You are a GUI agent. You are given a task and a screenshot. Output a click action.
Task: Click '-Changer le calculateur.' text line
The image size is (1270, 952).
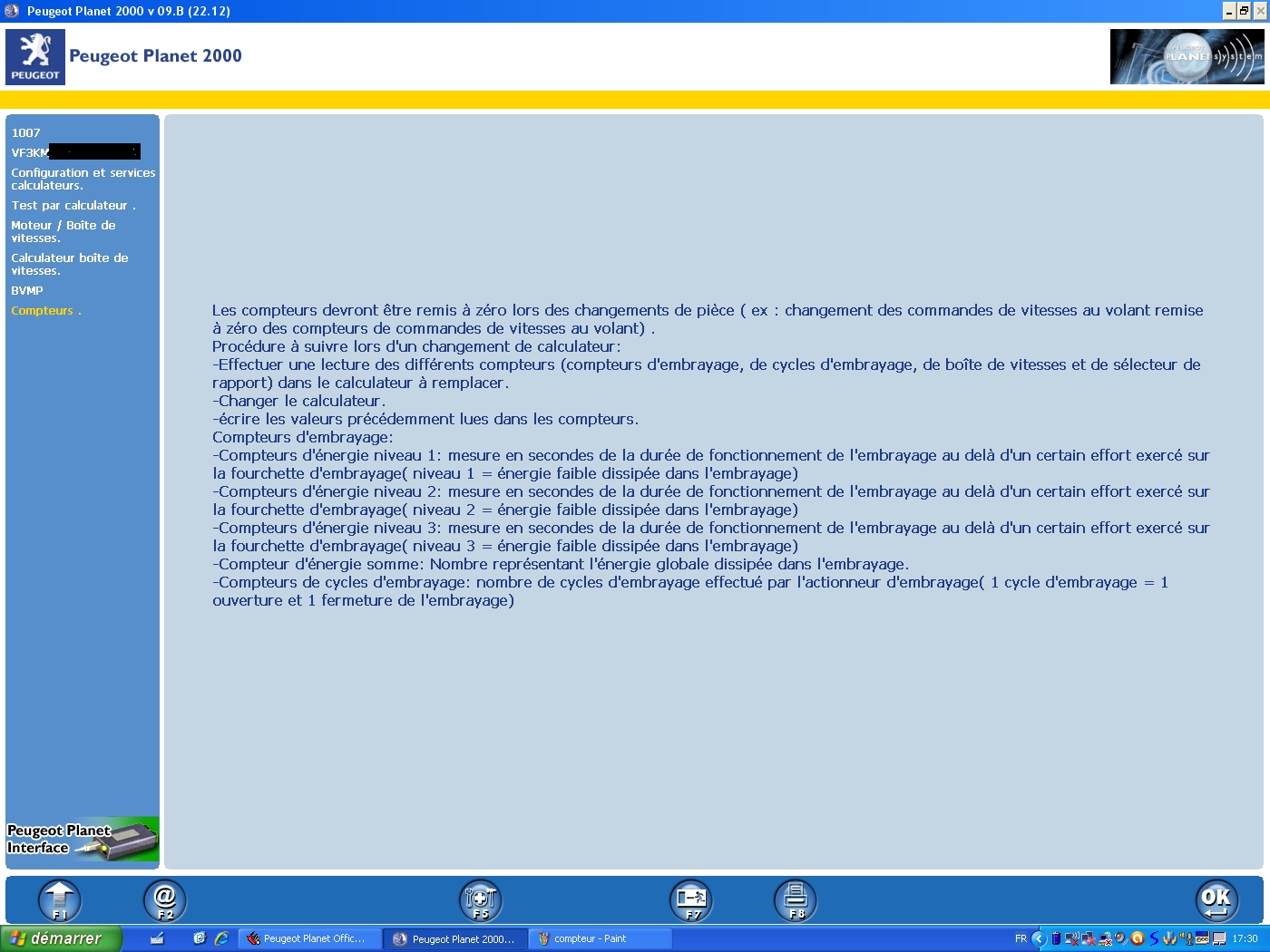click(x=299, y=401)
